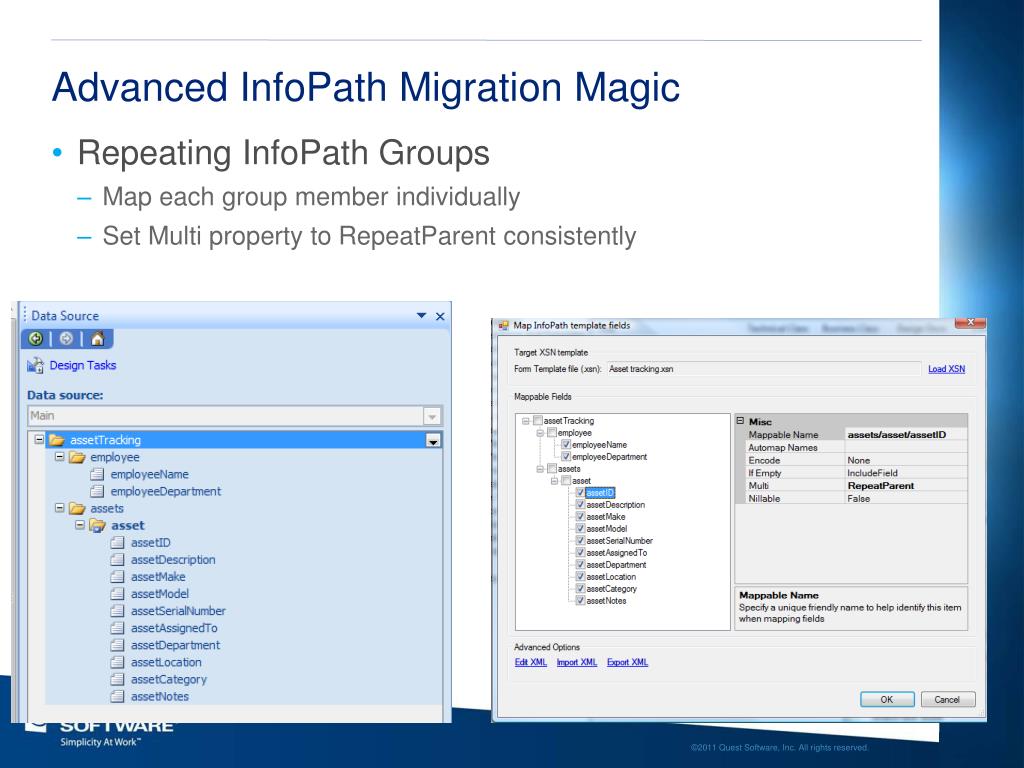Viewport: 1024px width, 768px height.
Task: Close the Map InfoPath template fields dialog
Action: pos(970,323)
